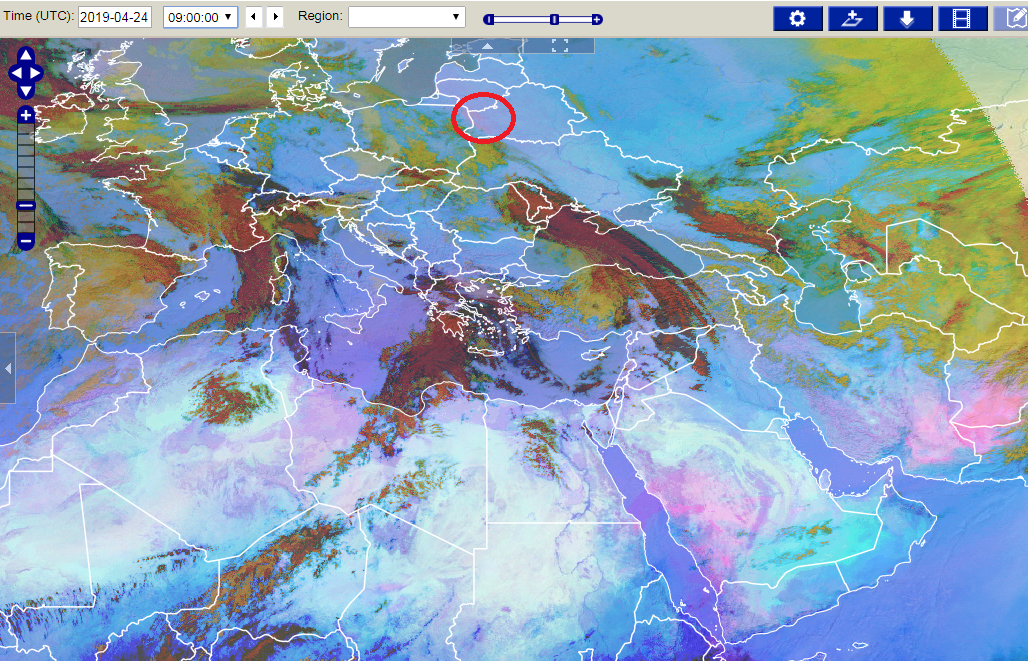Step to the previous time frame
1028x661 pixels.
[254, 17]
